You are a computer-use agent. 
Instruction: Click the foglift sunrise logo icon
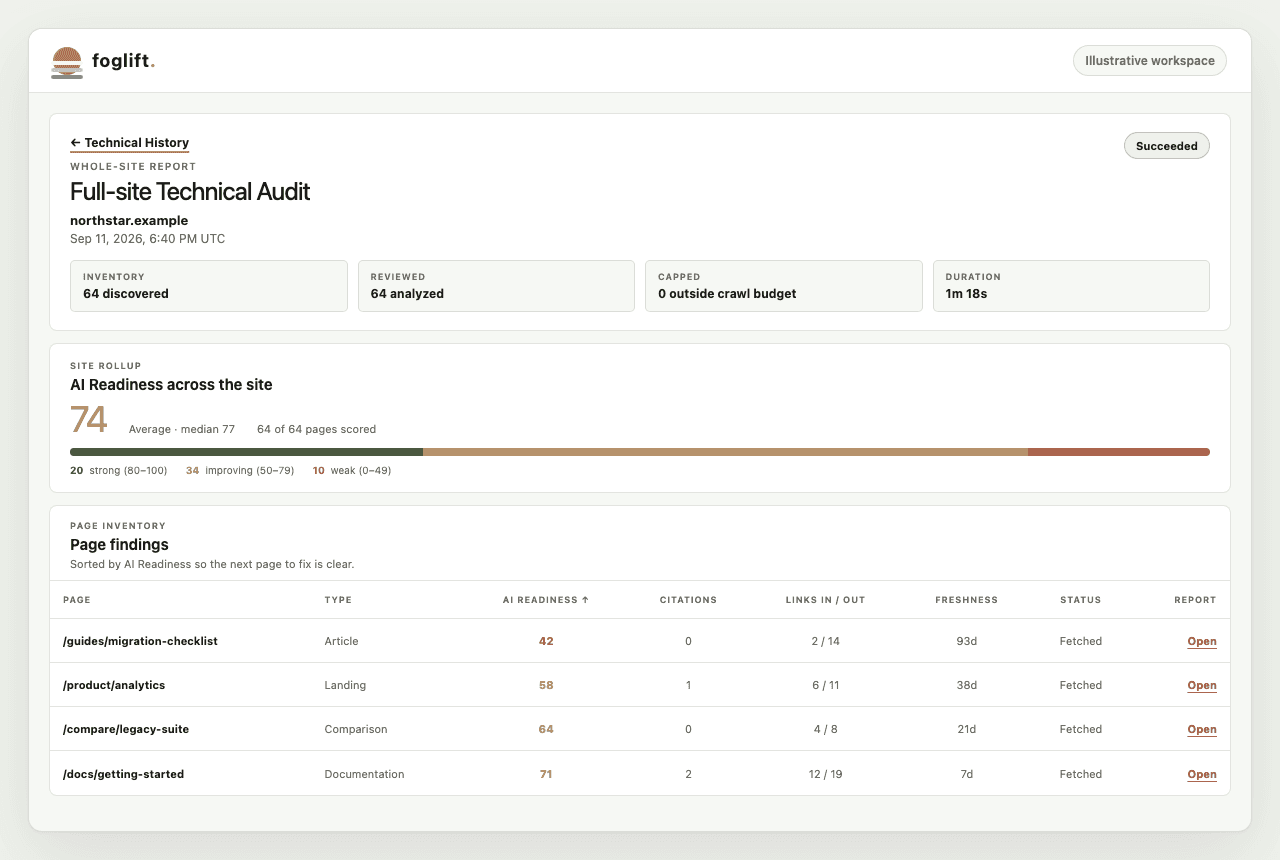67,62
